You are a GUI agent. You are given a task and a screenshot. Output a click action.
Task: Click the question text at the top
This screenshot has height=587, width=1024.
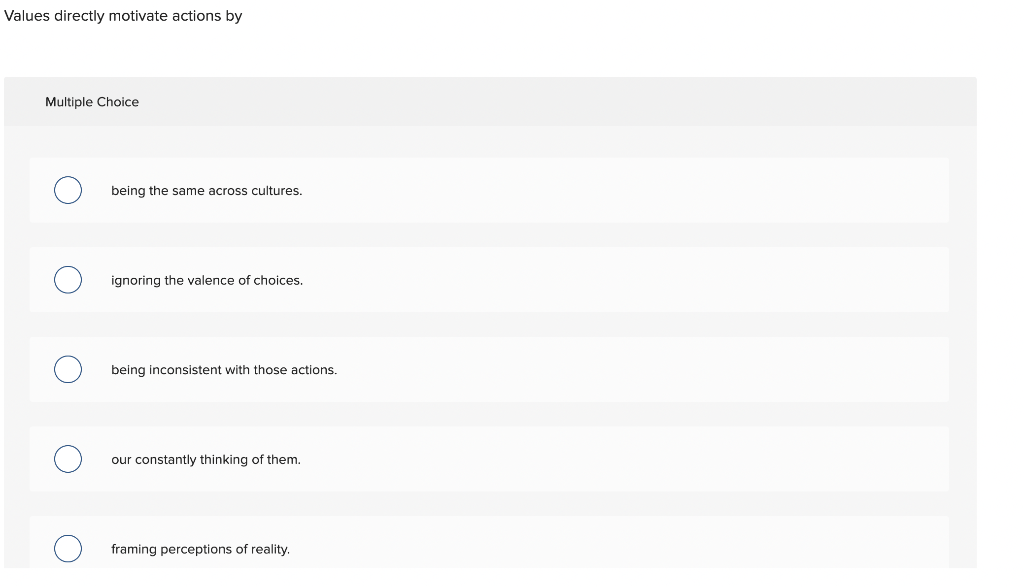point(123,16)
